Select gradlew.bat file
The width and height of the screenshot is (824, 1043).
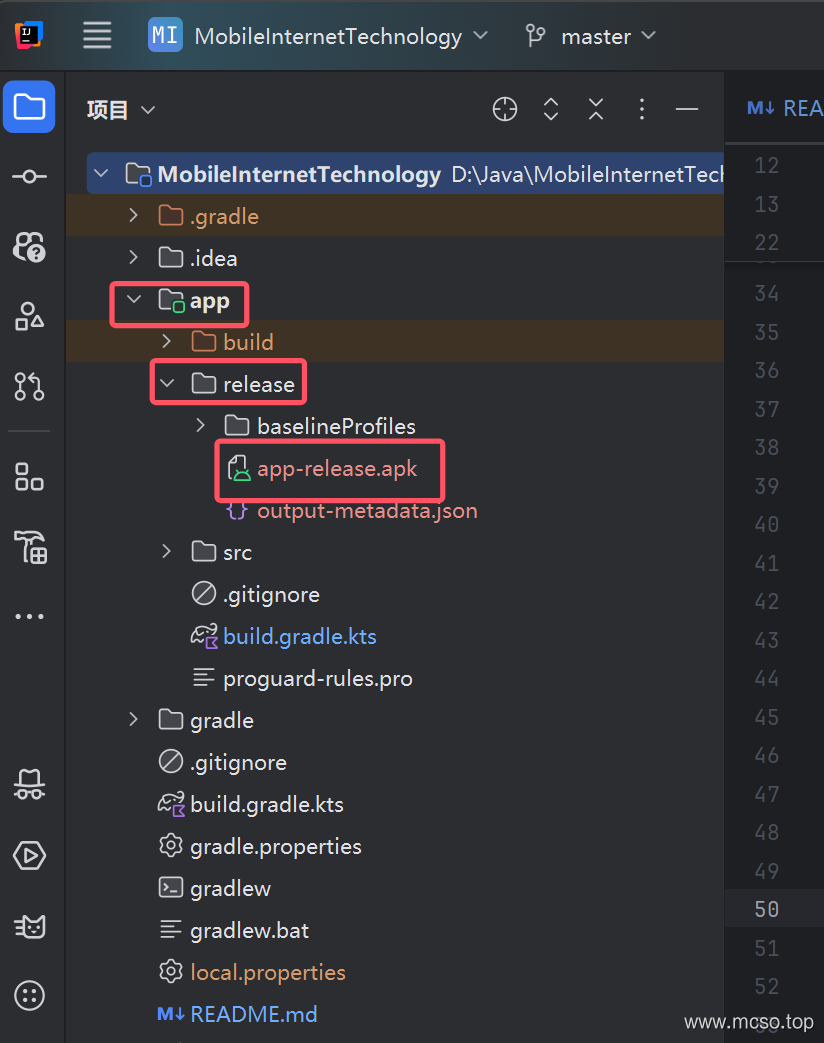click(x=249, y=931)
